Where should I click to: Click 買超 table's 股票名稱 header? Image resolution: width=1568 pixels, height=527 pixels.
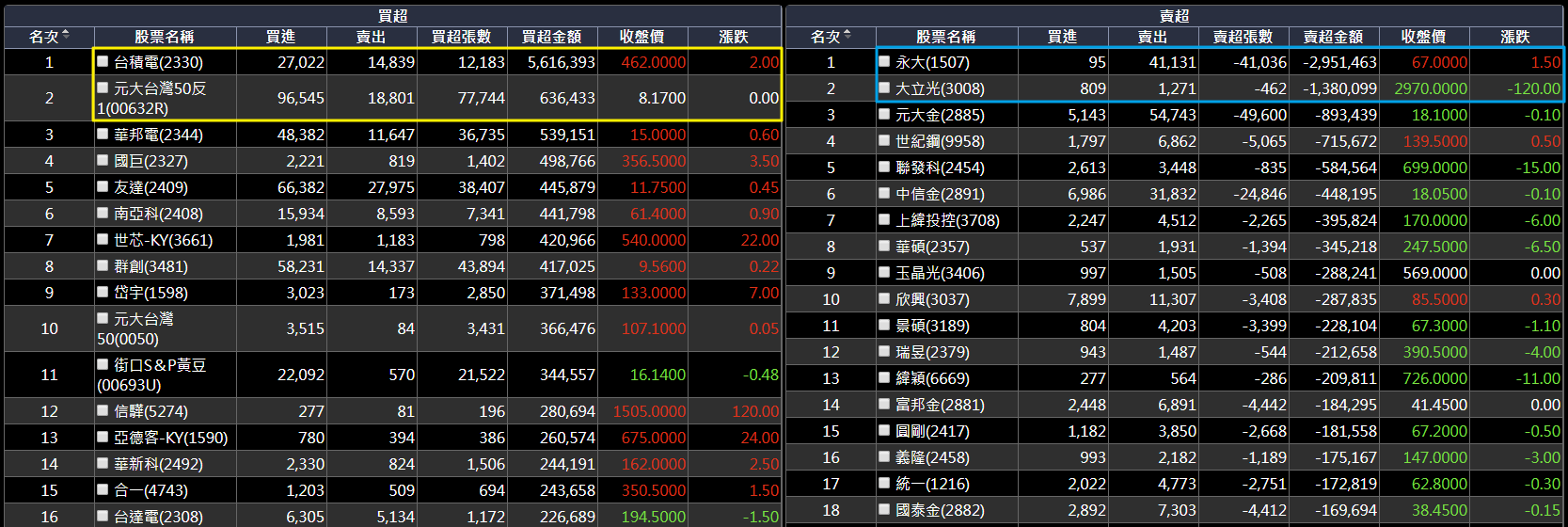pos(165,37)
